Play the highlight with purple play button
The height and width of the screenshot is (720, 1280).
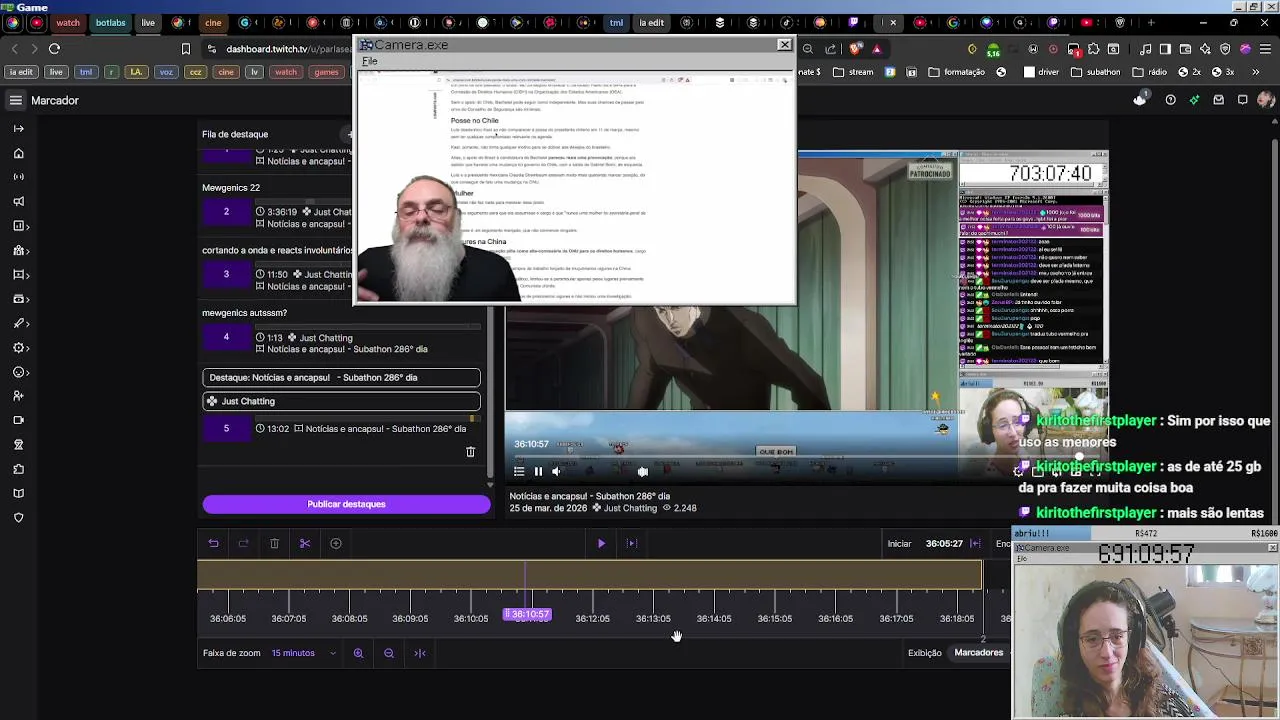[601, 543]
